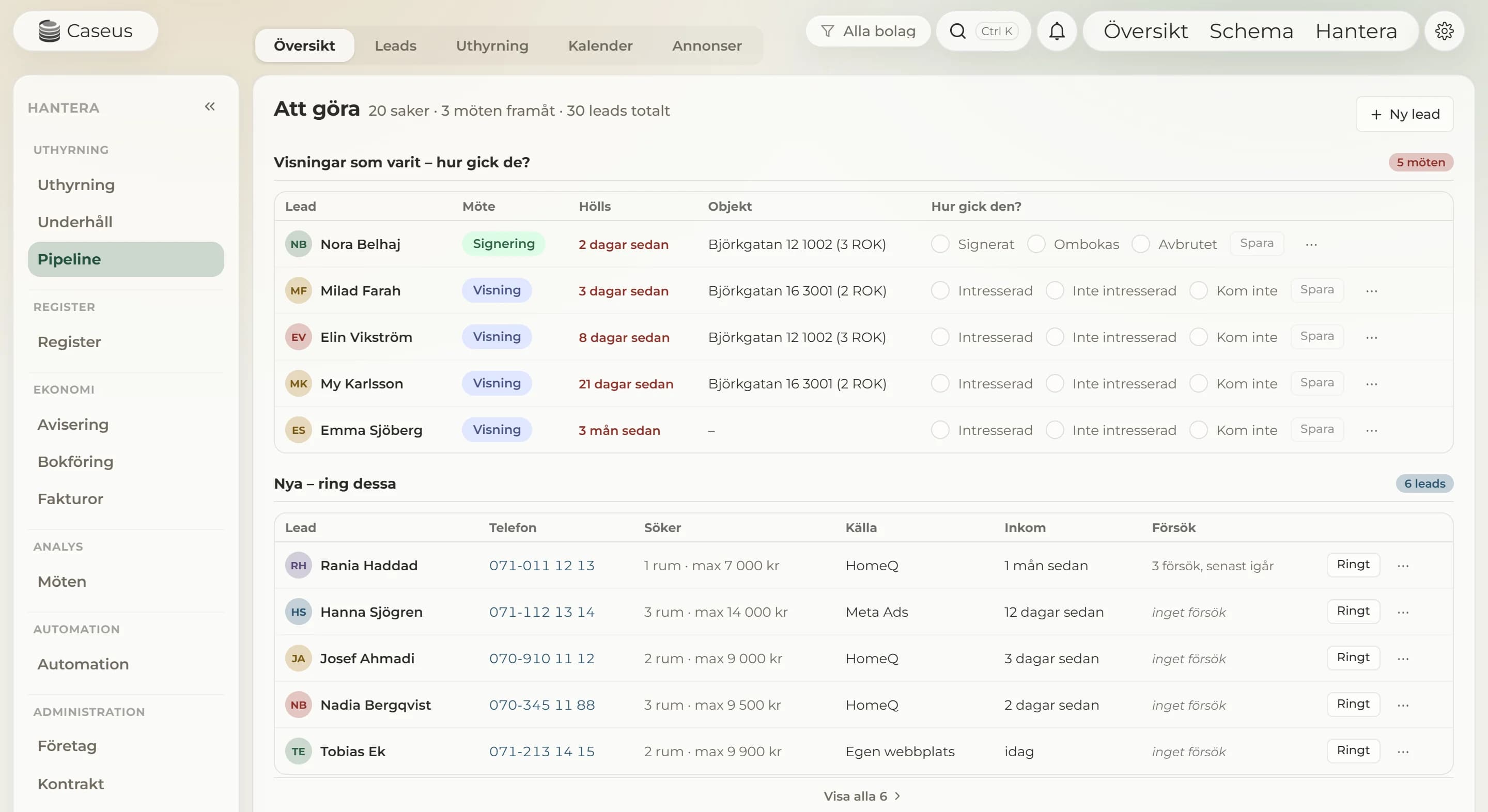Click Rania Haddad's RH avatar
The height and width of the screenshot is (812, 1488).
pyautogui.click(x=298, y=566)
